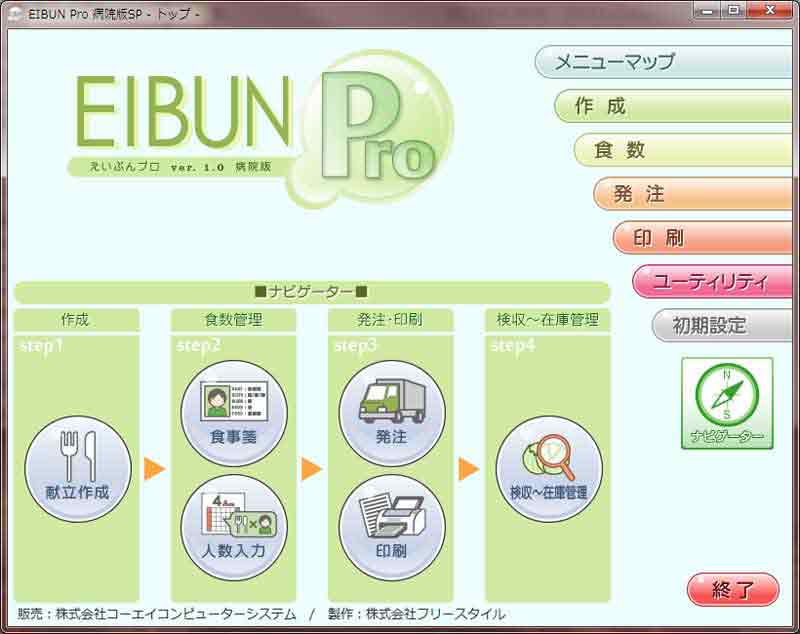The width and height of the screenshot is (800, 634).
Task: Open the 印刷 printer icon
Action: (x=392, y=527)
